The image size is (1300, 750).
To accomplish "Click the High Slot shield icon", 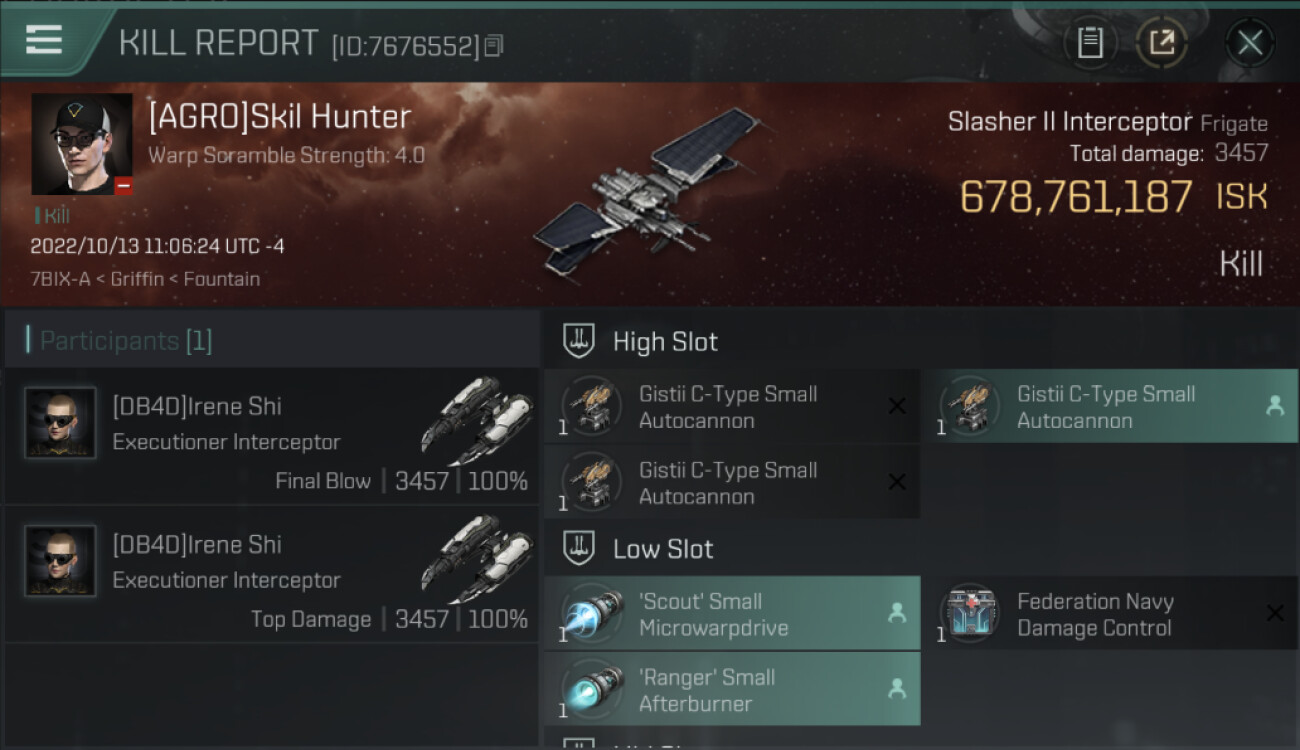I will point(580,341).
